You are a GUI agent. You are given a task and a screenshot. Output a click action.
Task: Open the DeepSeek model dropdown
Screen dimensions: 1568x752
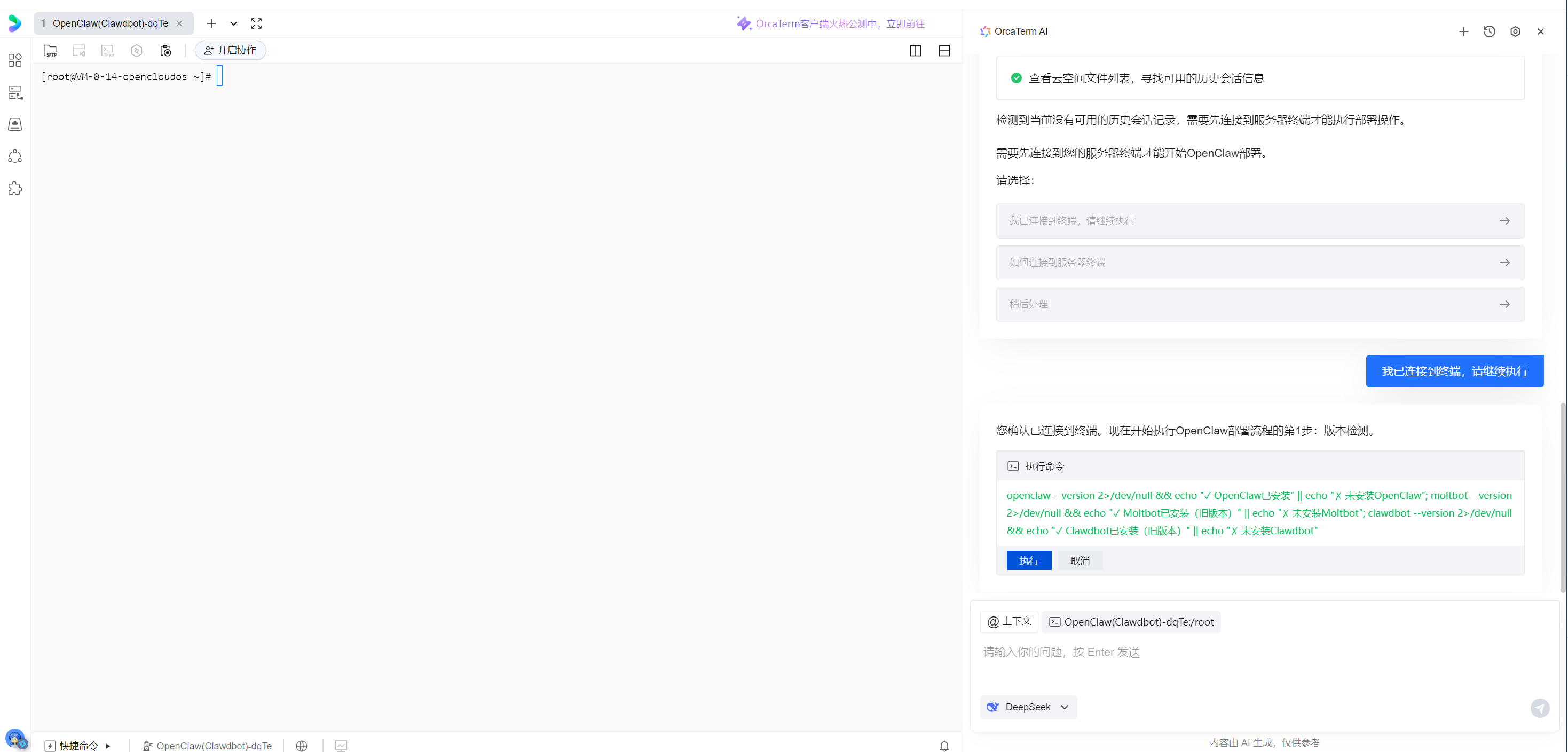click(1028, 707)
